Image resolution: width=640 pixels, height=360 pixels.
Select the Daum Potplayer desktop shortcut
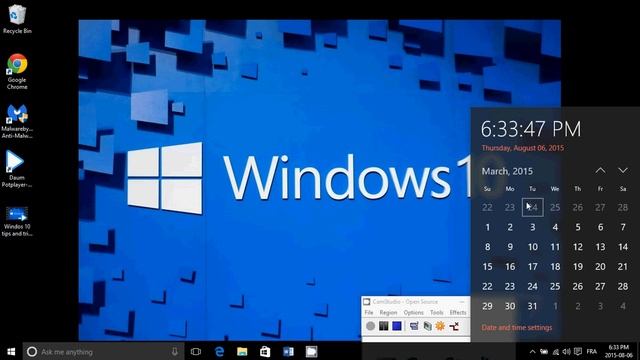pyautogui.click(x=17, y=169)
